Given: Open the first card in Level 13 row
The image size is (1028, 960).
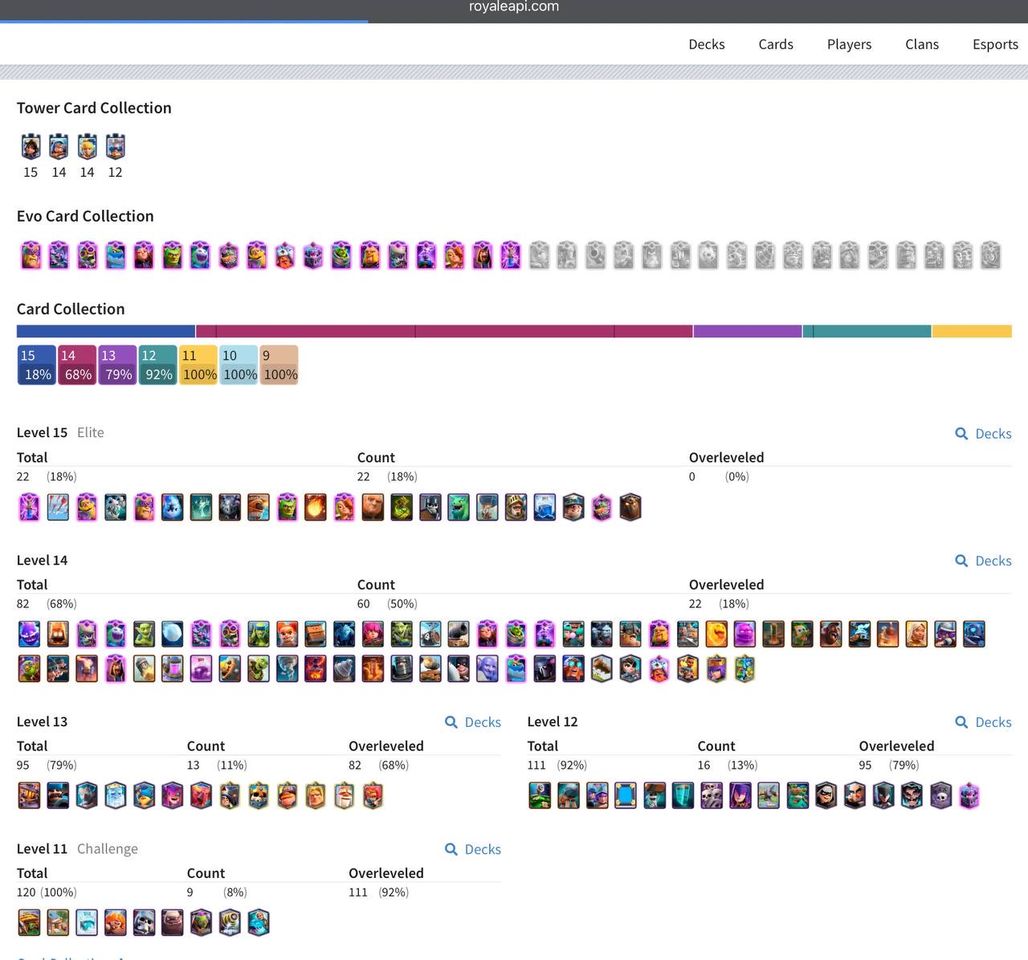Looking at the screenshot, I should pos(30,795).
